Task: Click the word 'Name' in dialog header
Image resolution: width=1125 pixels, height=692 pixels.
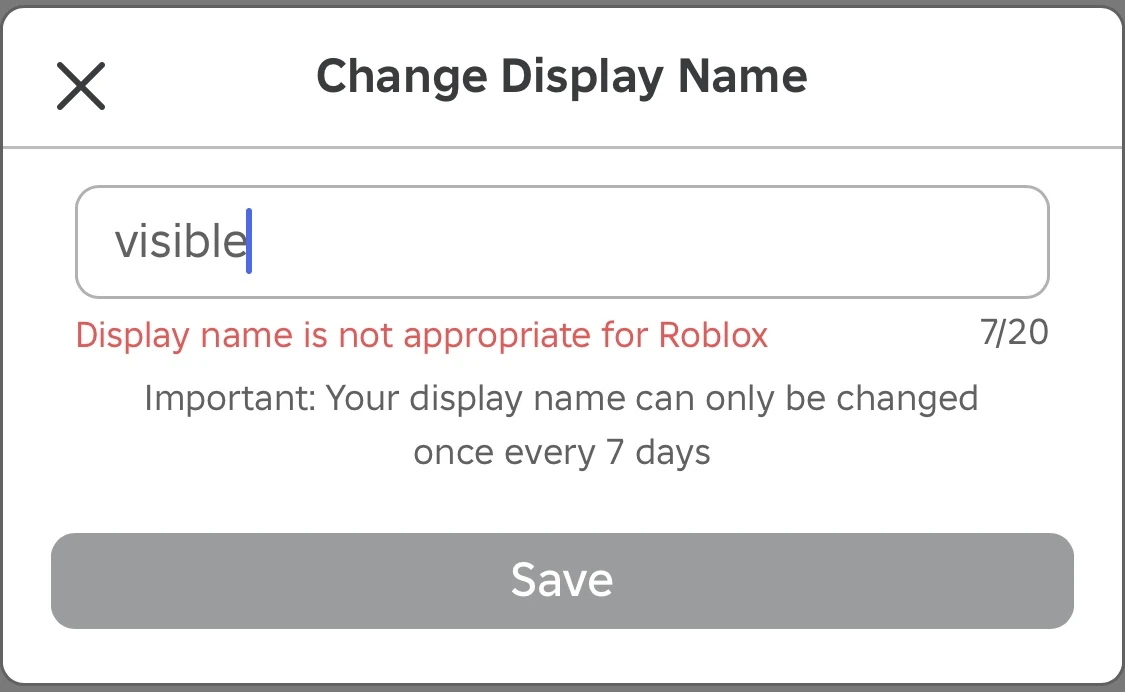Action: click(x=741, y=76)
